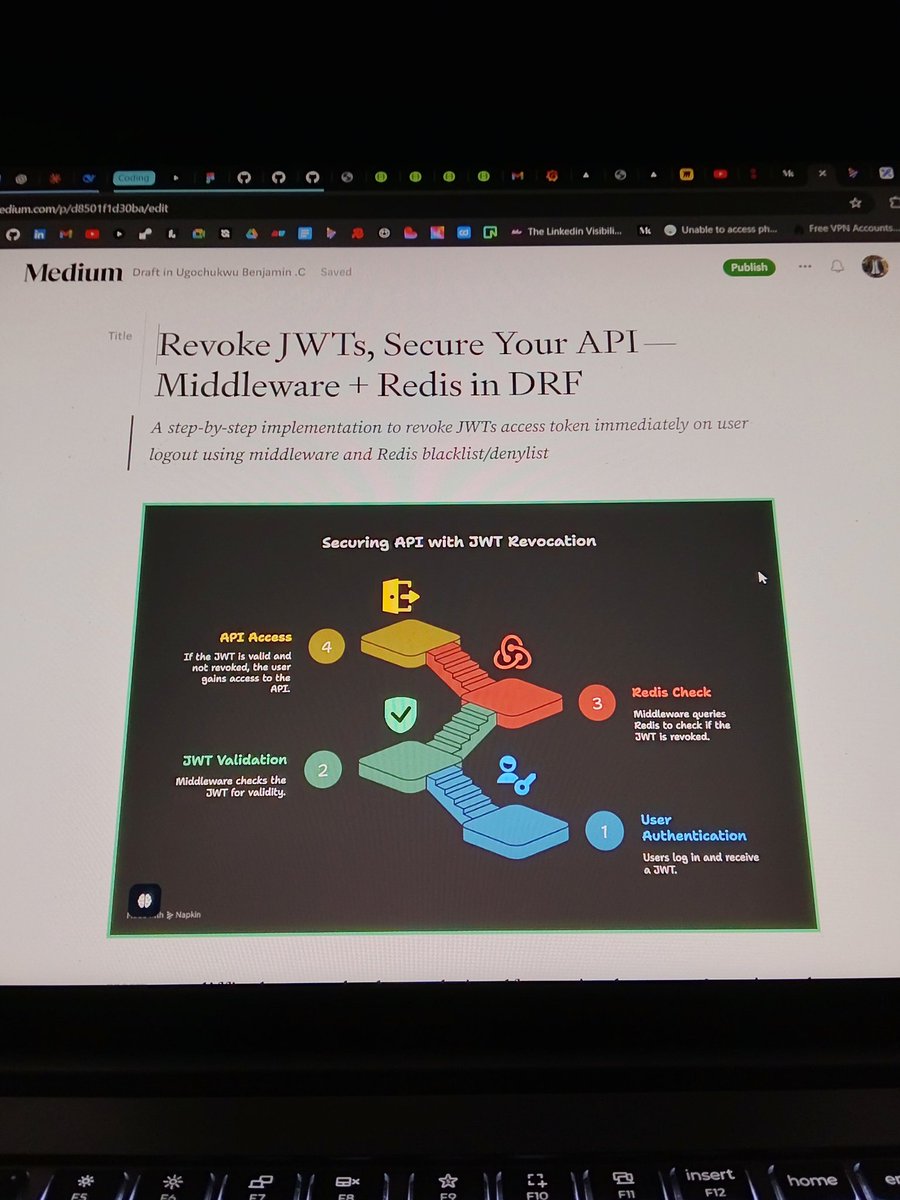Click the medium.com URL in the address bar

(83, 208)
